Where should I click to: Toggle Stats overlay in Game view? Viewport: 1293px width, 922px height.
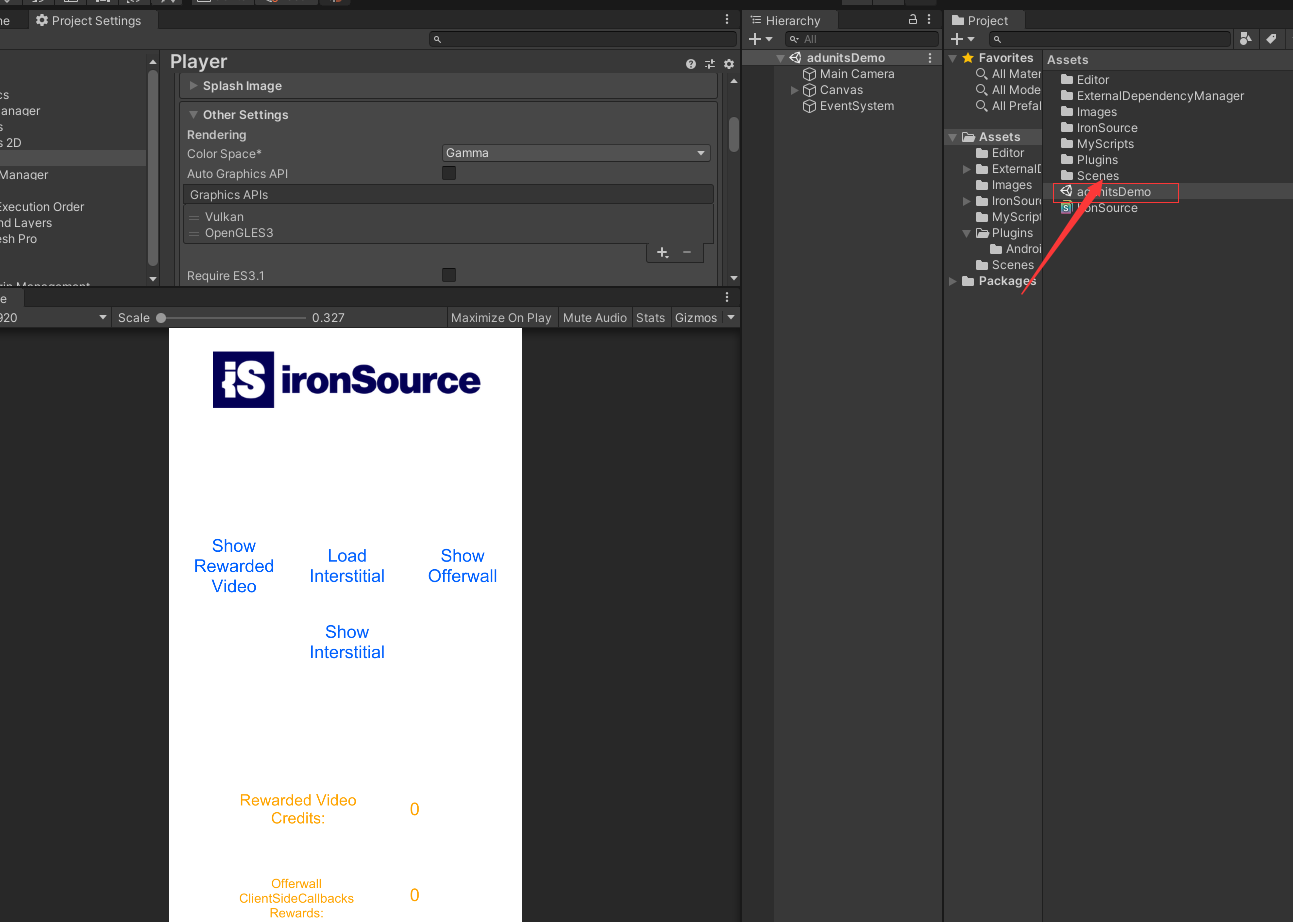650,317
